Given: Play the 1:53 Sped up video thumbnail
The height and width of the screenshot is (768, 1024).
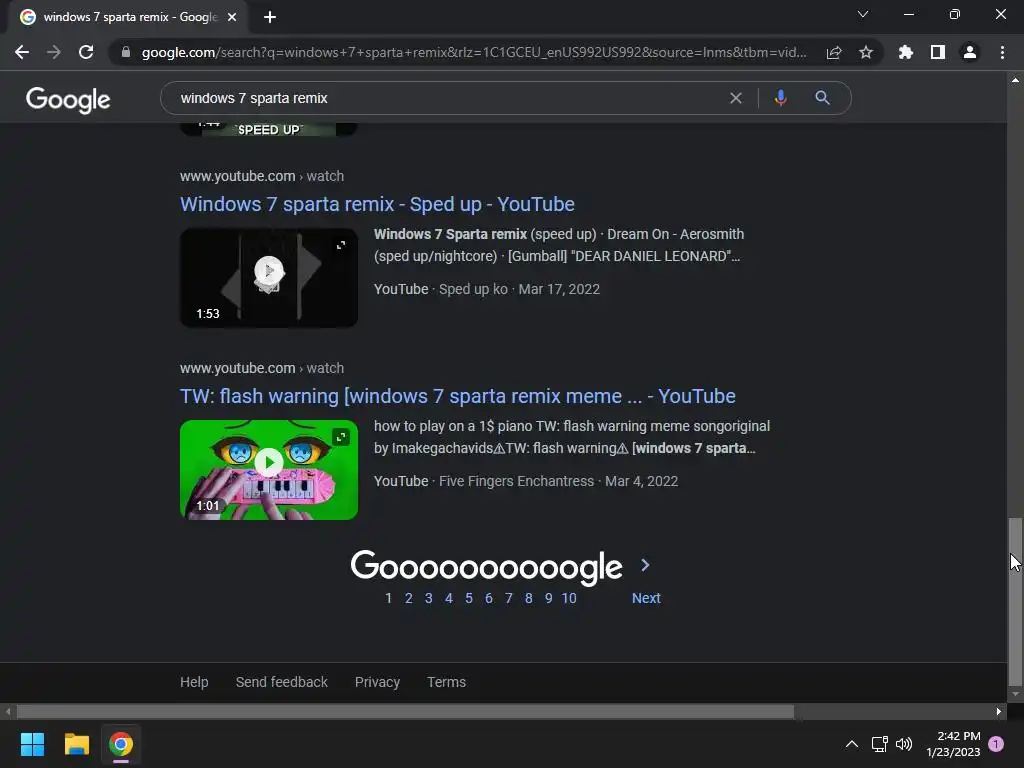Looking at the screenshot, I should coord(268,278).
